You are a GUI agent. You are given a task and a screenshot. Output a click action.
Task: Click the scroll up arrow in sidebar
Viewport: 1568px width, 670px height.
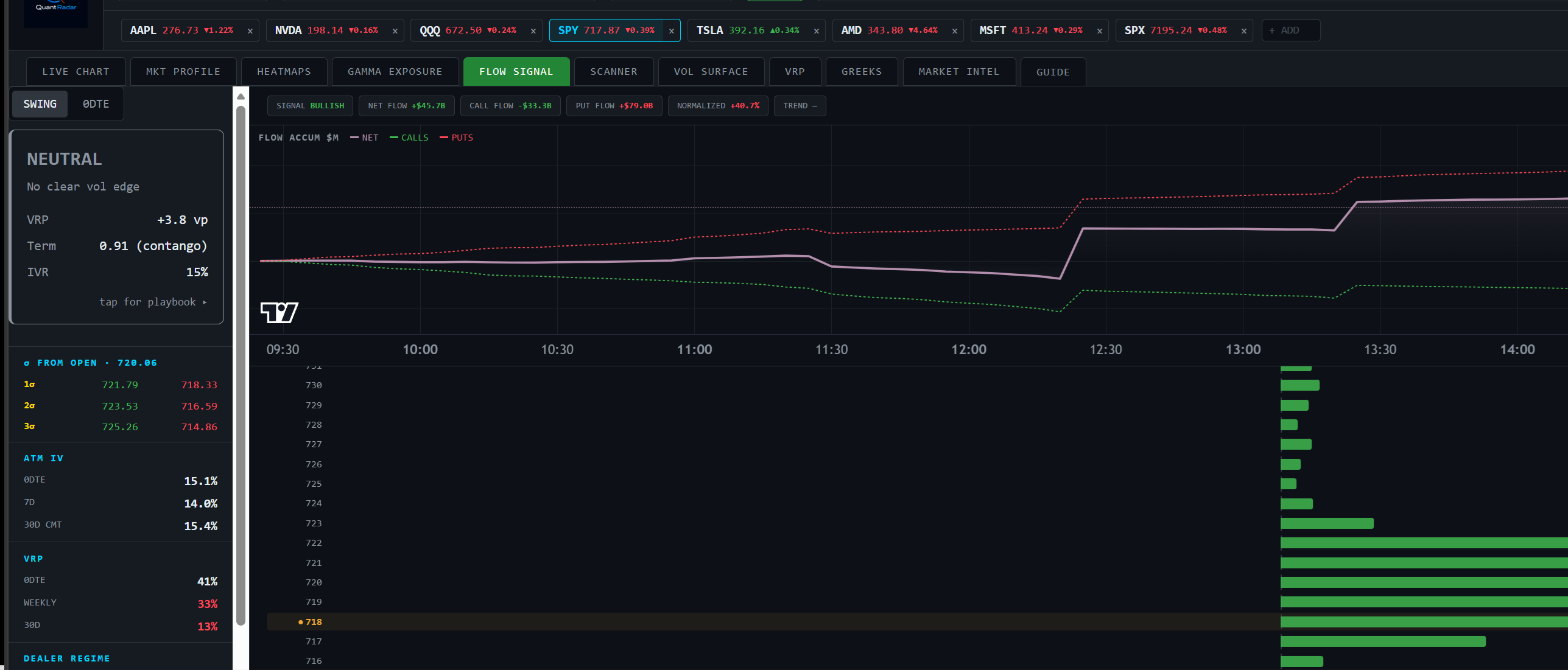[241, 96]
